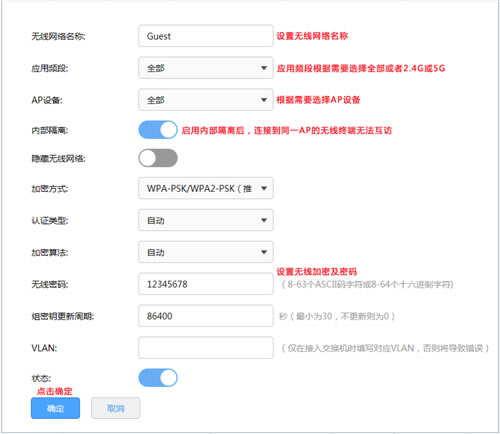500x434 pixels.
Task: Open the 应用频段 dropdown
Action: click(206, 68)
